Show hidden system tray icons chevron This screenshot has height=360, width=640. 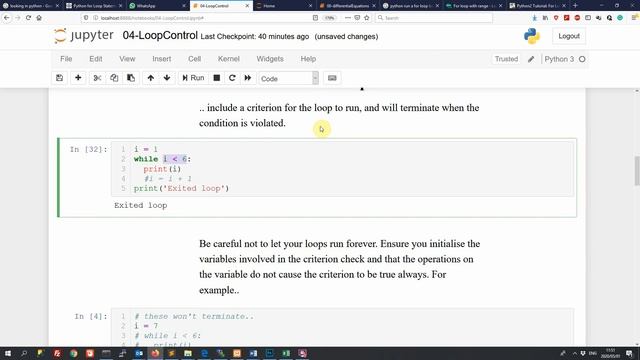(574, 353)
